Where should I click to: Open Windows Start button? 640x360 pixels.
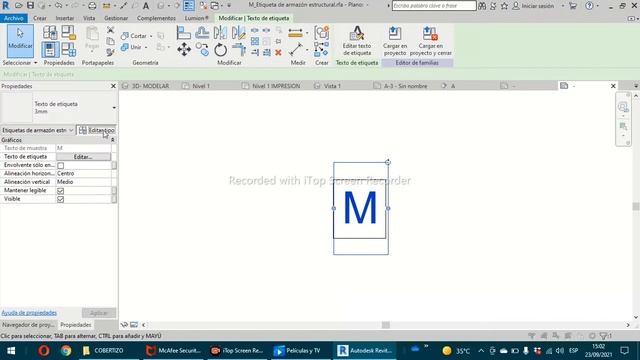(11, 351)
